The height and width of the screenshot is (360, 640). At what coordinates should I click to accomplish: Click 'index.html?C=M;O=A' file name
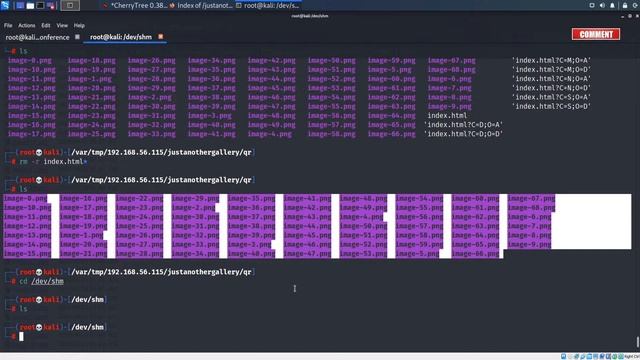click(551, 60)
